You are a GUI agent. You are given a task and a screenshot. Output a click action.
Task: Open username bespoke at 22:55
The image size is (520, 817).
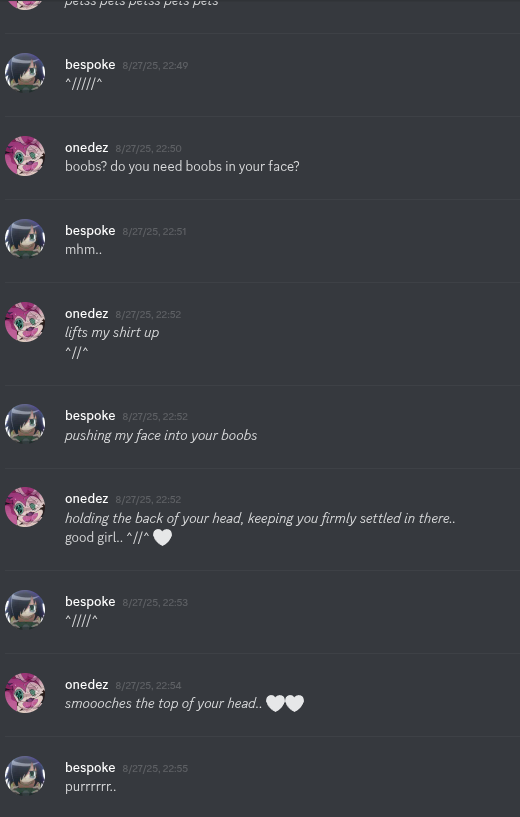point(90,768)
